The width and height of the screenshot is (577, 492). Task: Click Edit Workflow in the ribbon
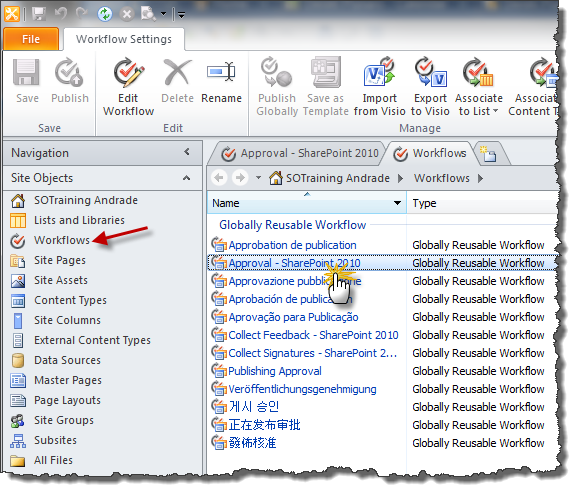[x=128, y=87]
